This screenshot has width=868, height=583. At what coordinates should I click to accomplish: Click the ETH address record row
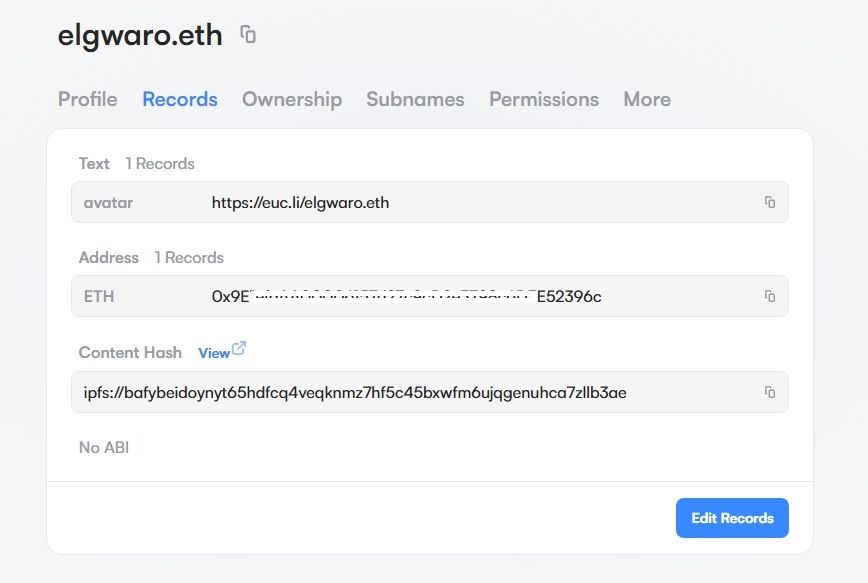430,296
